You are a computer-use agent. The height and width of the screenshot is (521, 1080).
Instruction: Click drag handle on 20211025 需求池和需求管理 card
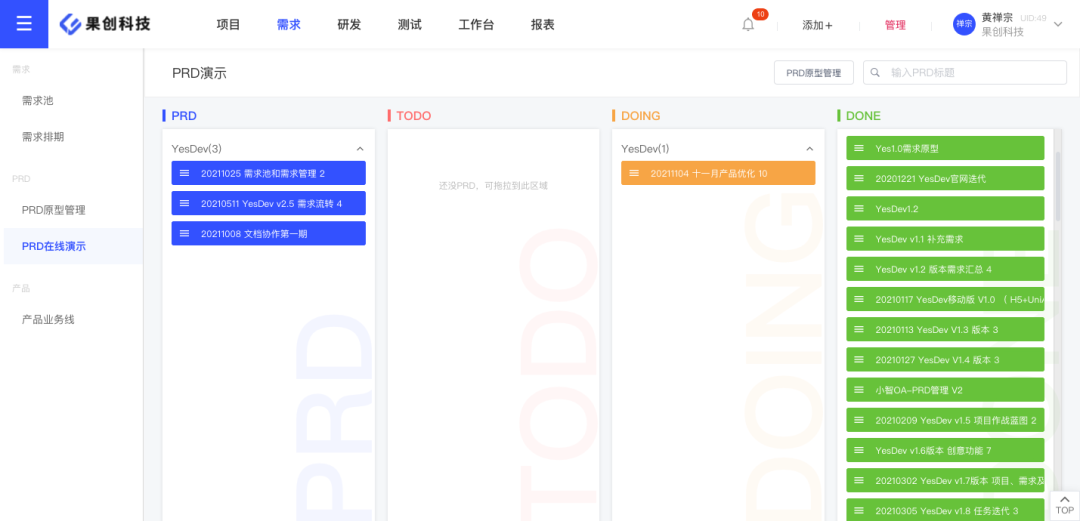click(x=185, y=173)
